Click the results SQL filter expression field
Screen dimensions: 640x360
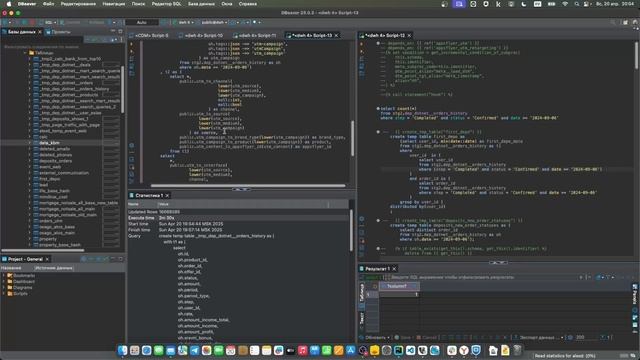(482, 277)
